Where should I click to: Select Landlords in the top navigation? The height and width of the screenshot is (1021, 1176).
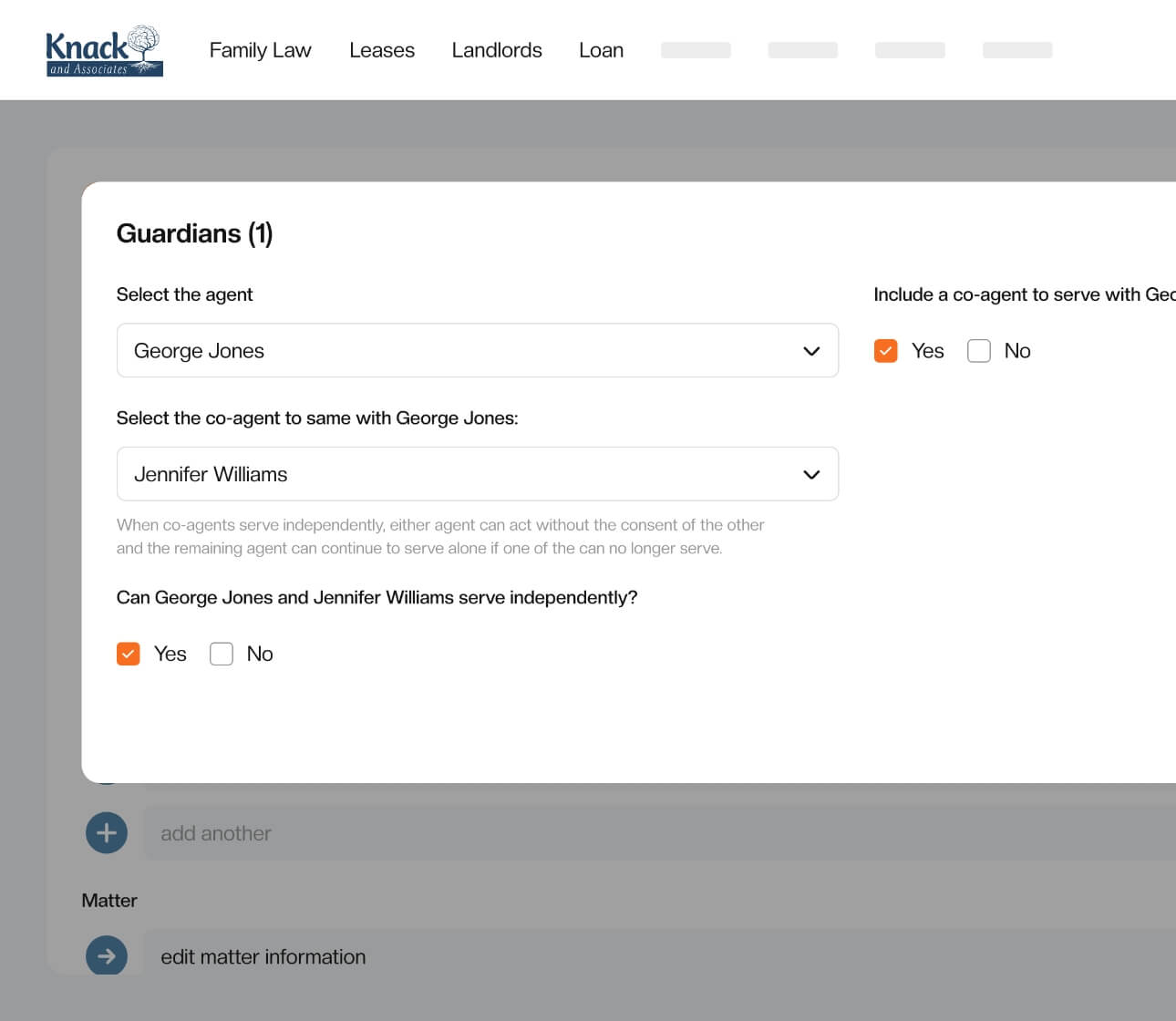coord(497,50)
